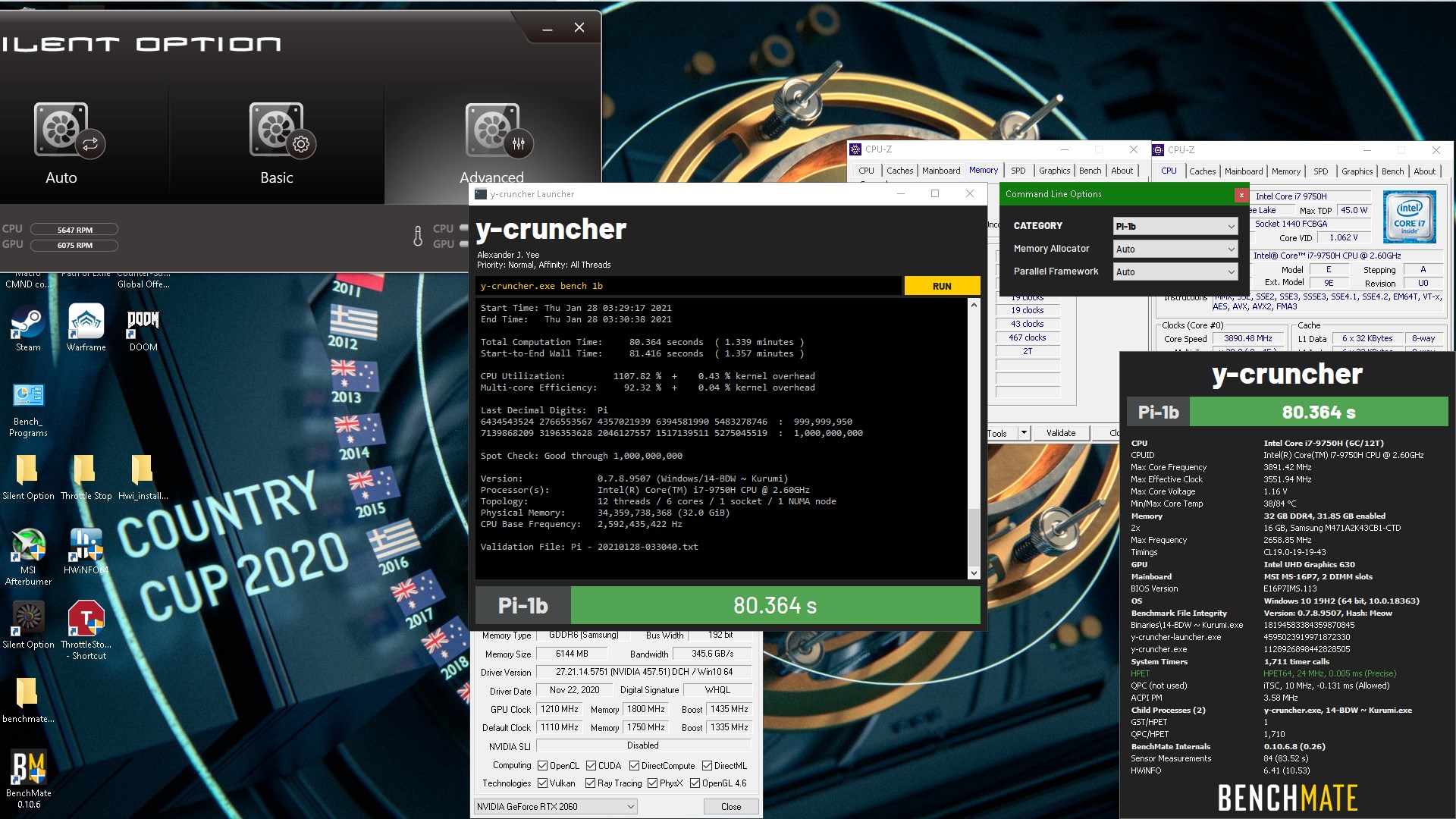
Task: Open Bench tab in right CPU-Z window
Action: [1392, 171]
